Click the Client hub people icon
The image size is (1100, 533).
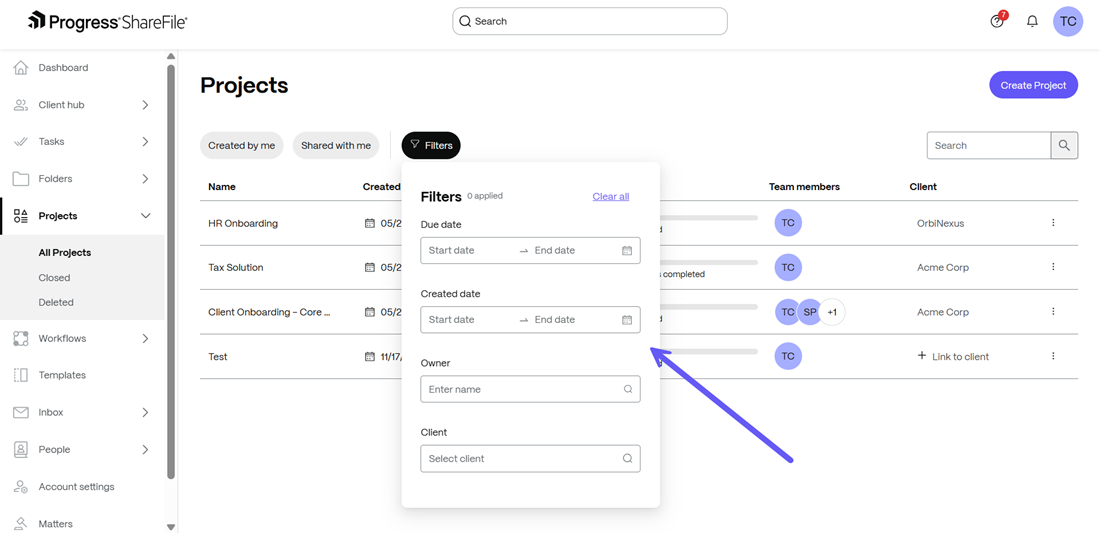point(21,105)
